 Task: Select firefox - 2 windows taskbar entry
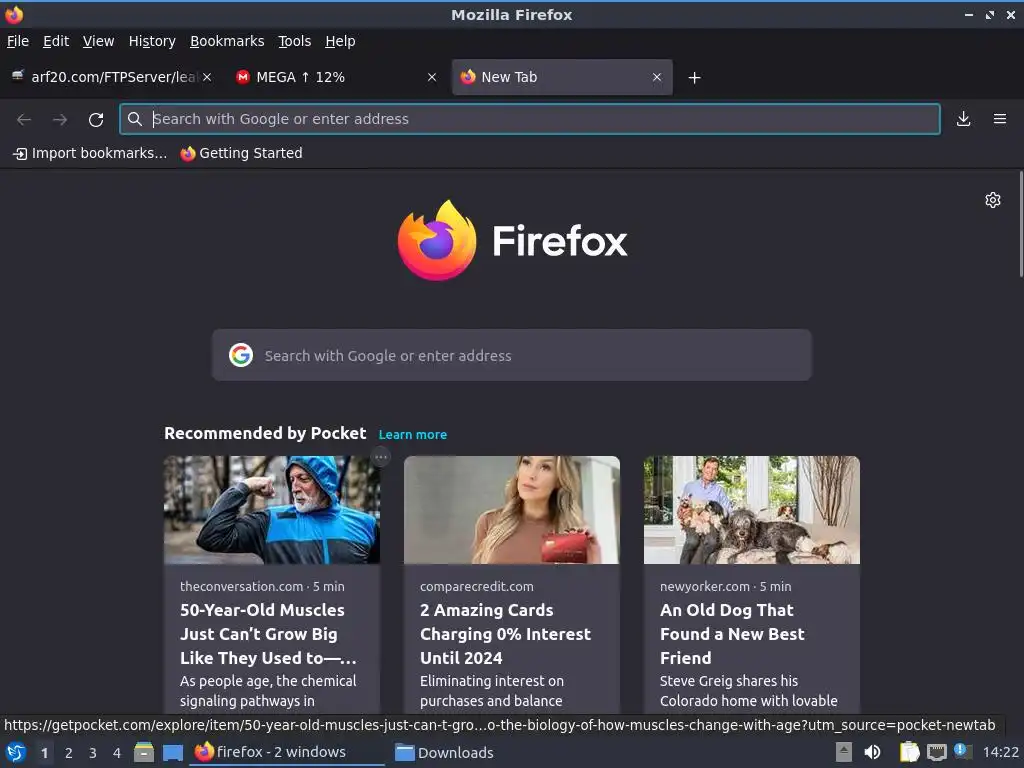(287, 752)
